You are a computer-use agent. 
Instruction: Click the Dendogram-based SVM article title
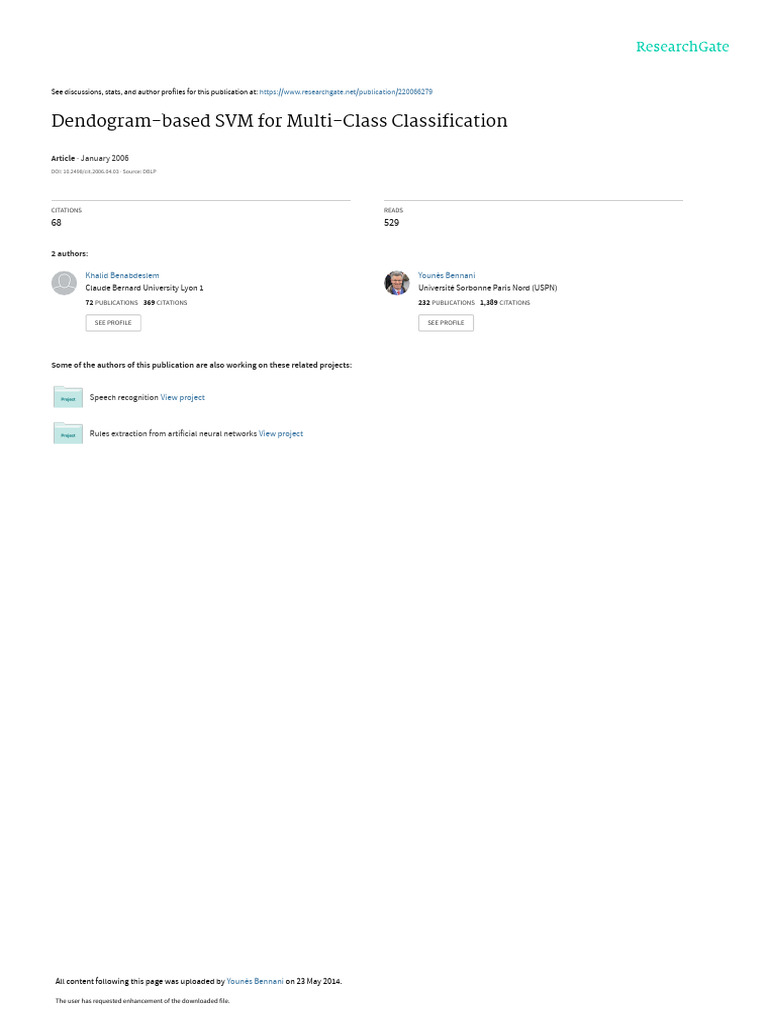click(279, 121)
